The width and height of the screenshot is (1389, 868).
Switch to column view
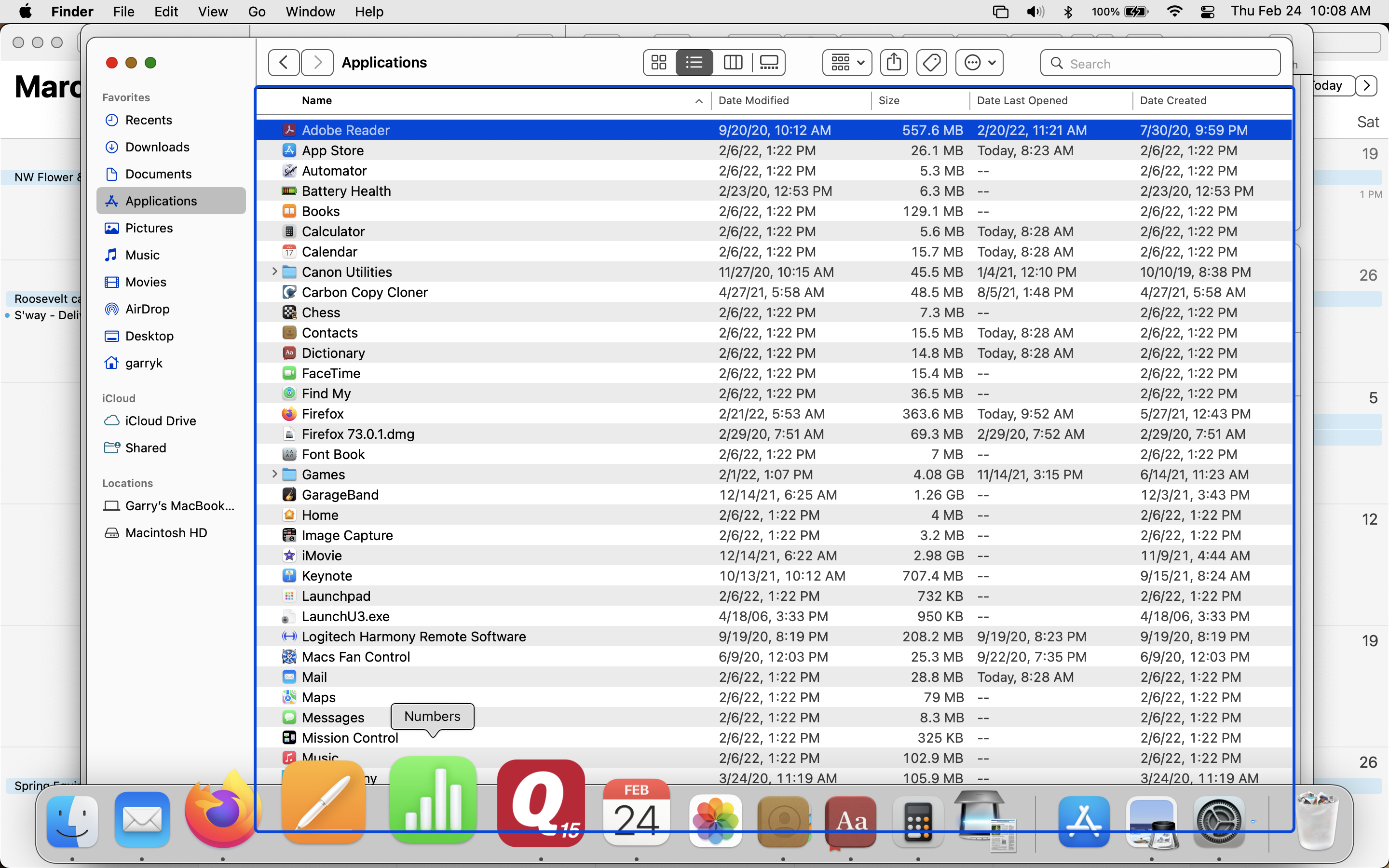(733, 63)
